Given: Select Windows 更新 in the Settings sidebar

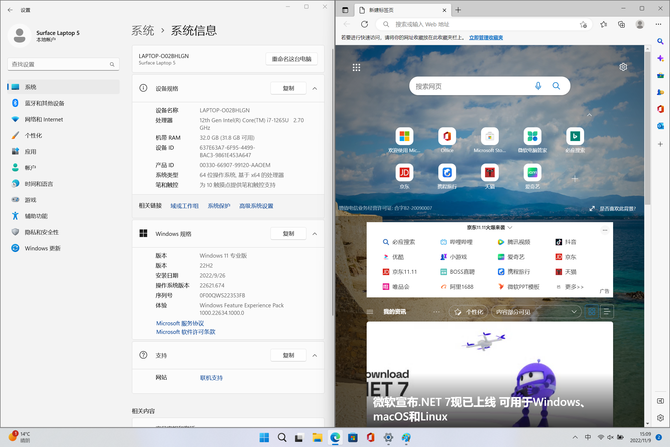Looking at the screenshot, I should [x=63, y=248].
